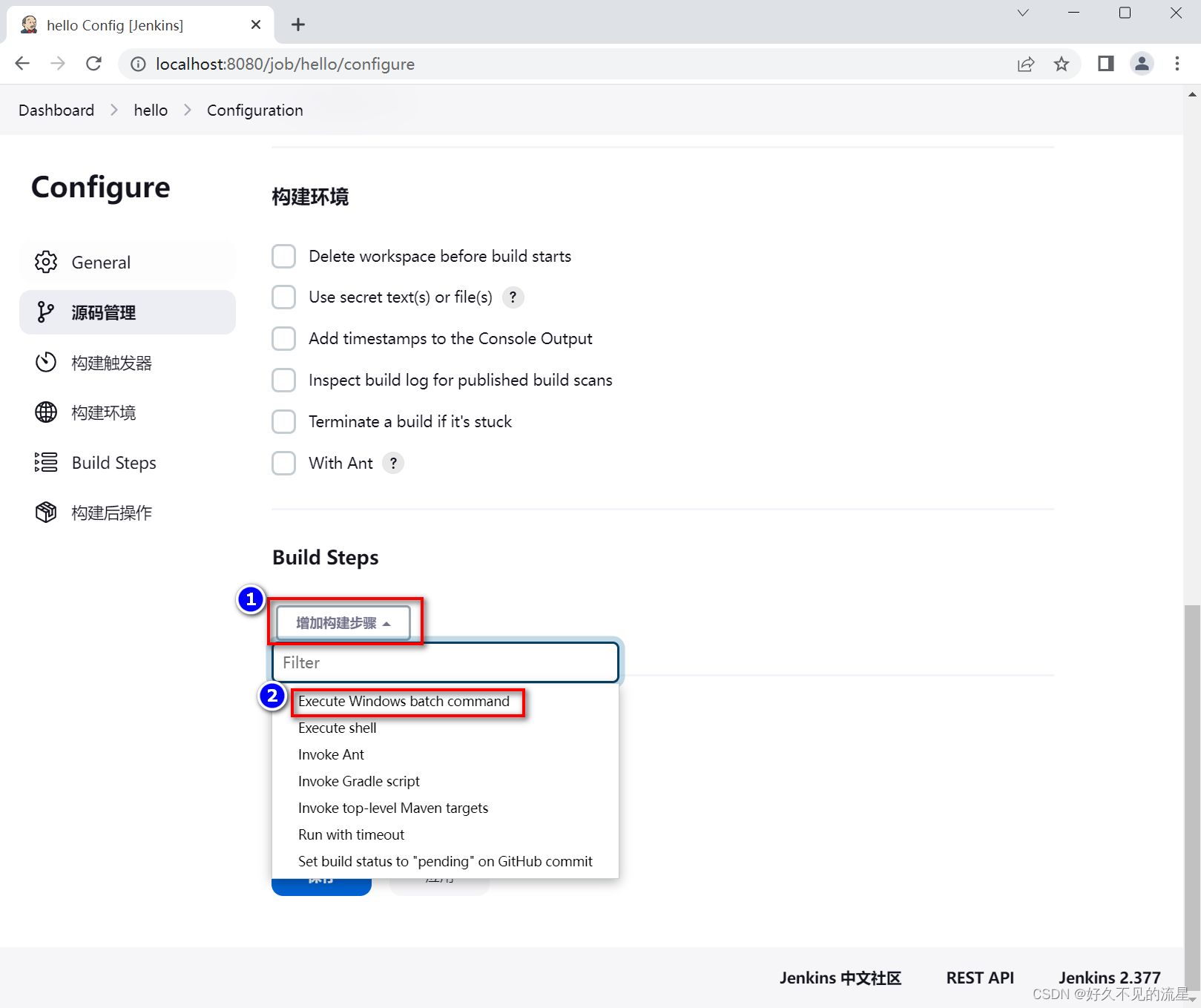
Task: Select the hello Config [Jenkins] browser tab
Action: point(141,24)
